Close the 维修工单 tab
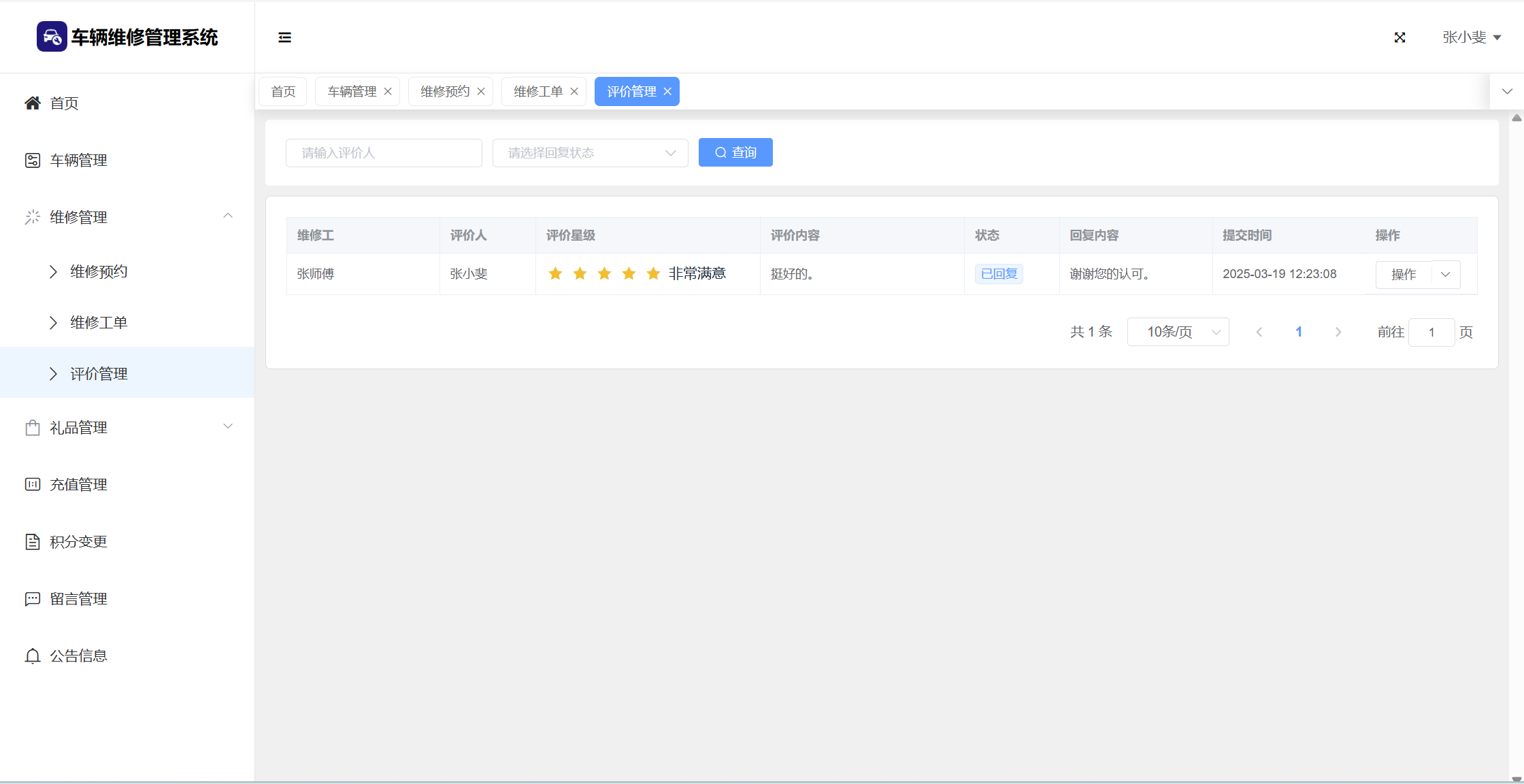Viewport: 1524px width, 784px height. click(x=574, y=92)
